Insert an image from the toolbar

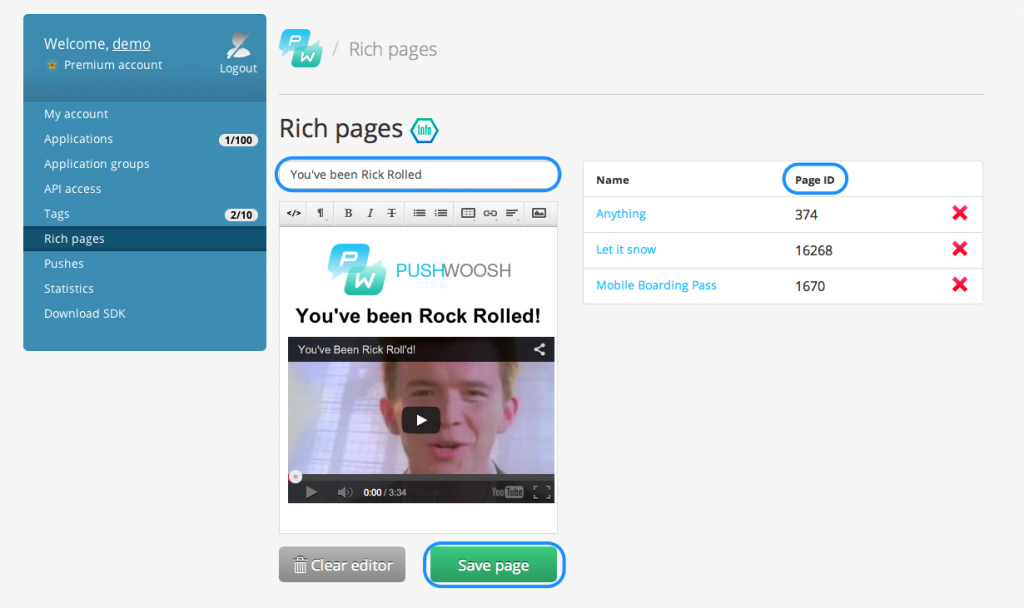click(x=539, y=213)
